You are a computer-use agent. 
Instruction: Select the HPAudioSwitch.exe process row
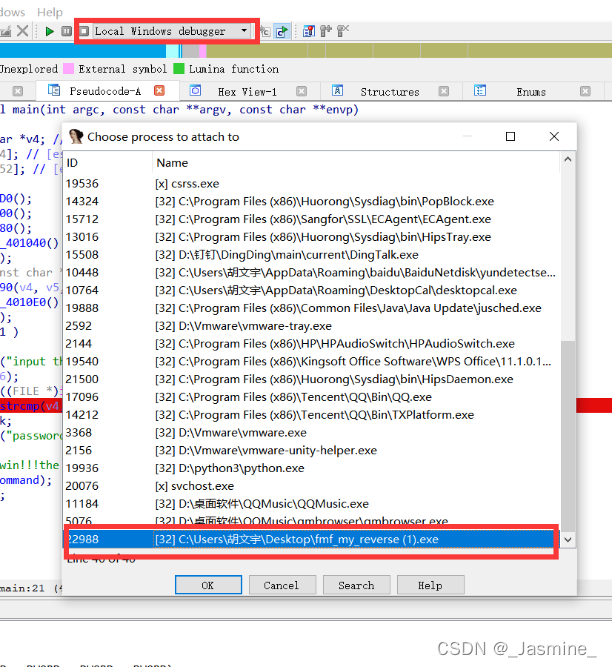[x=311, y=344]
